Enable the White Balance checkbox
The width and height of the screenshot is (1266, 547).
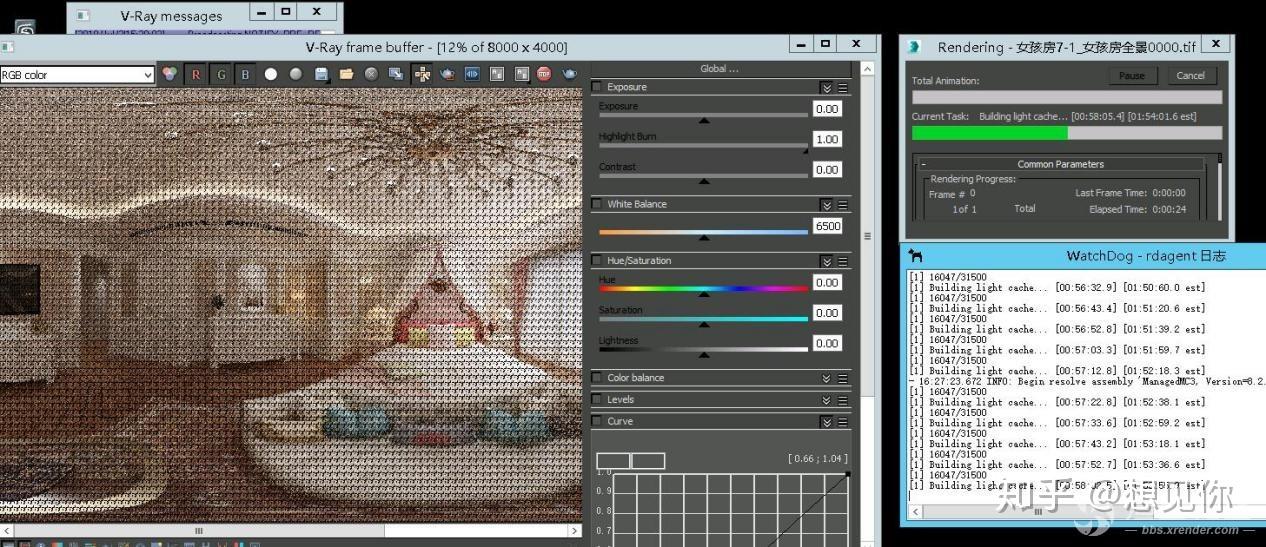(x=597, y=204)
